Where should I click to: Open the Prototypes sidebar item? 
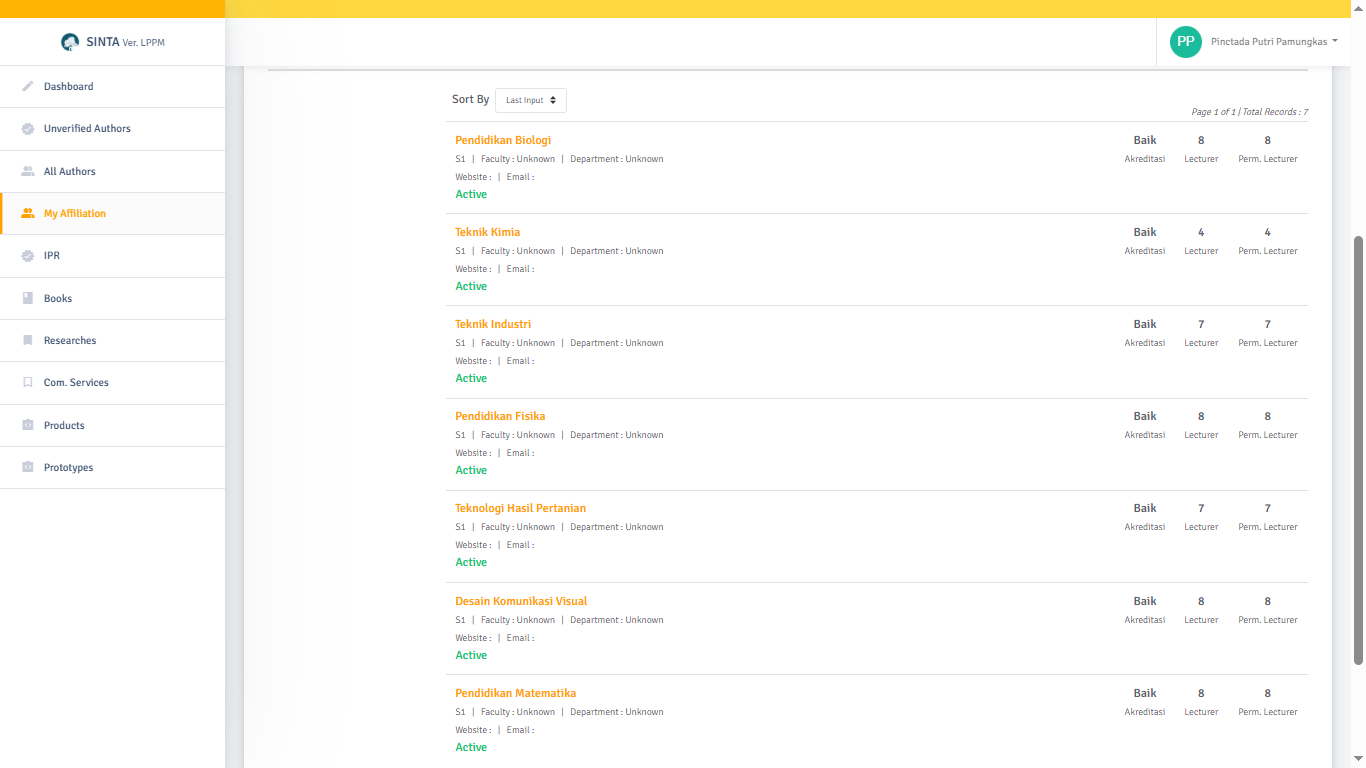point(112,468)
